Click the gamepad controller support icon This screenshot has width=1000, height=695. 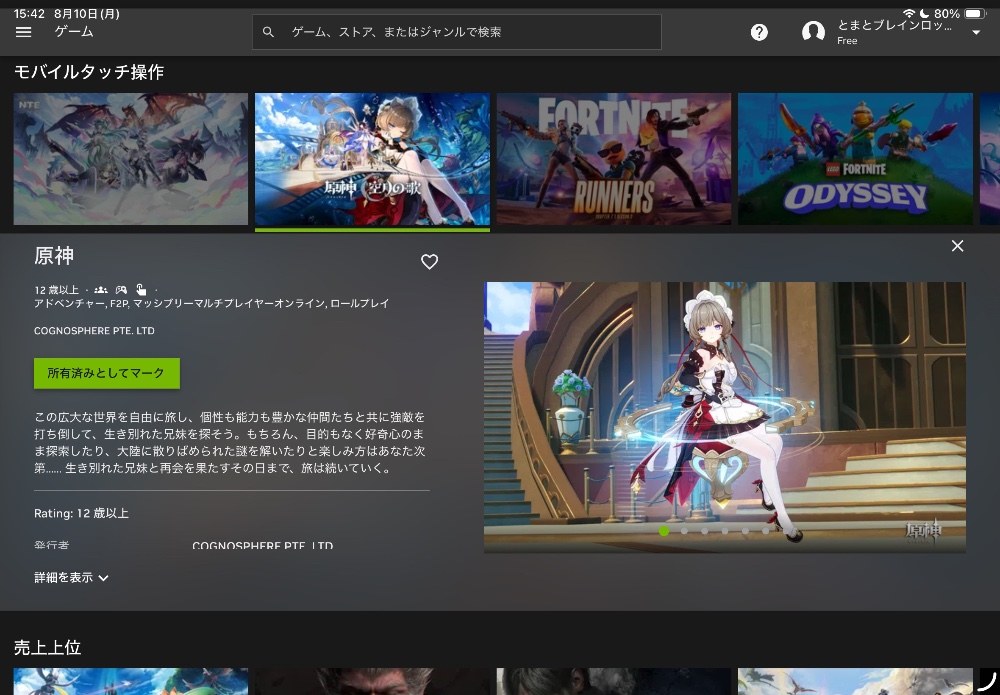click(121, 290)
